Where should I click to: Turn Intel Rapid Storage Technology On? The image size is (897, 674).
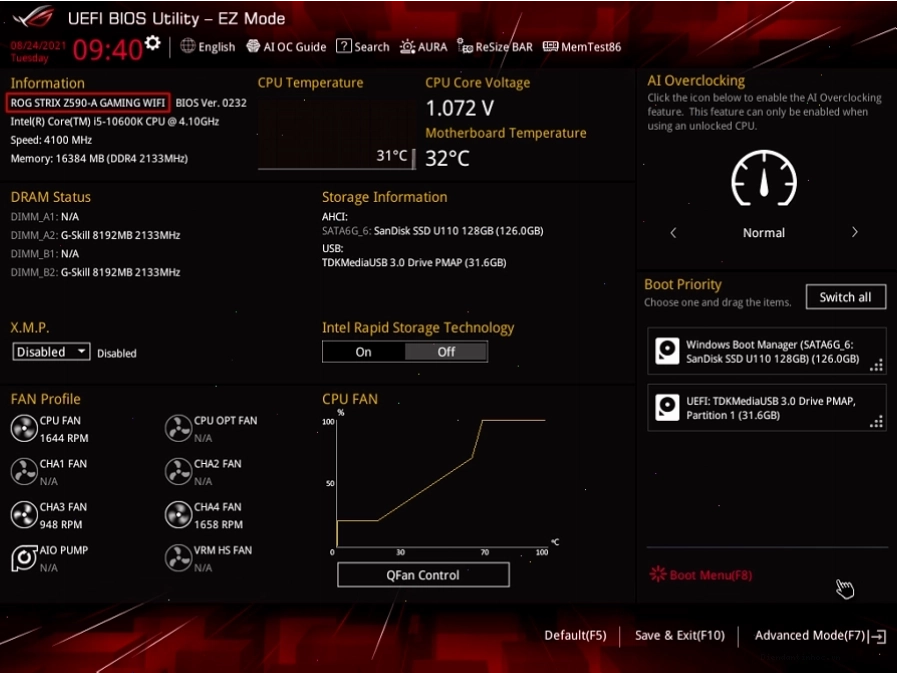[364, 352]
